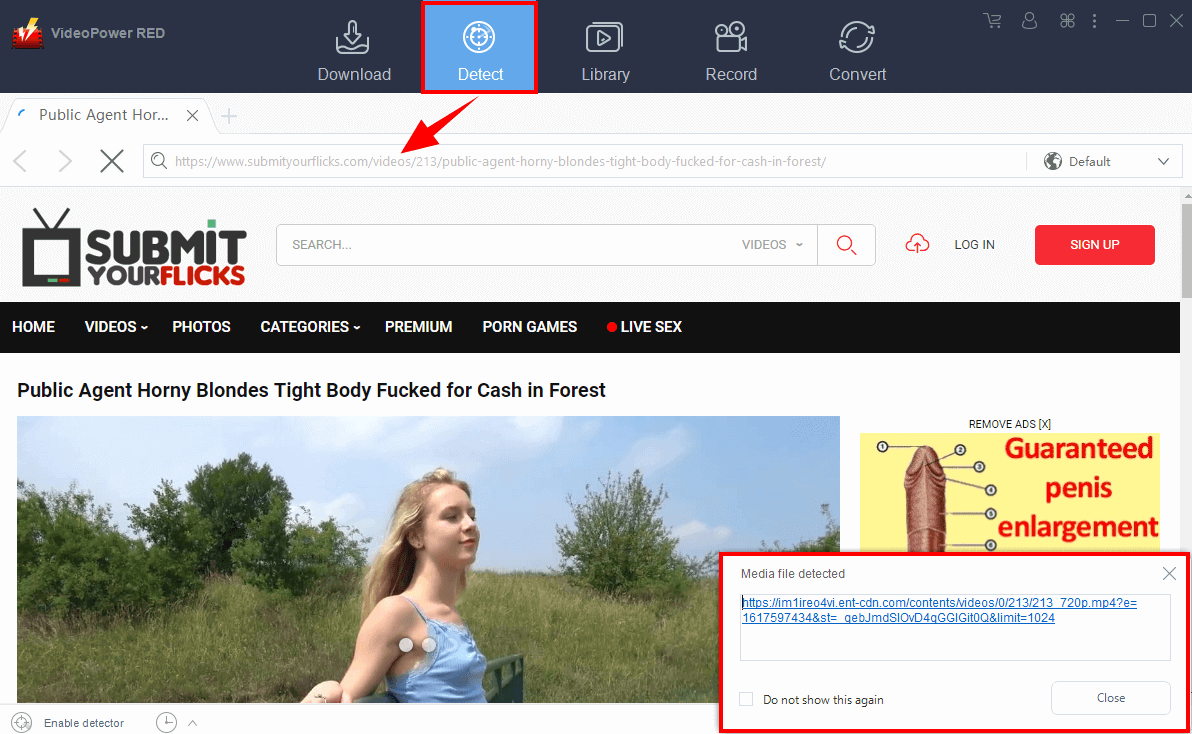Stop loading the current page
This screenshot has width=1192, height=734.
[112, 161]
